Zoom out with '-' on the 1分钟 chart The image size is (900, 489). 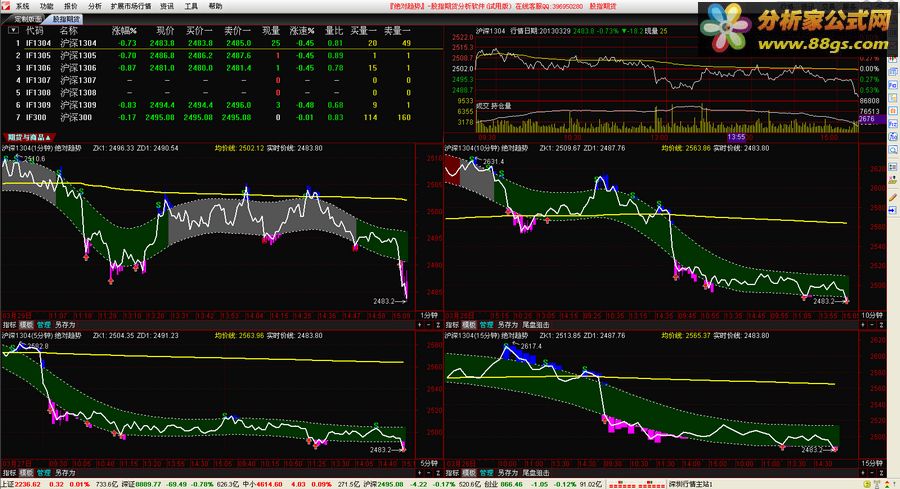coord(429,325)
